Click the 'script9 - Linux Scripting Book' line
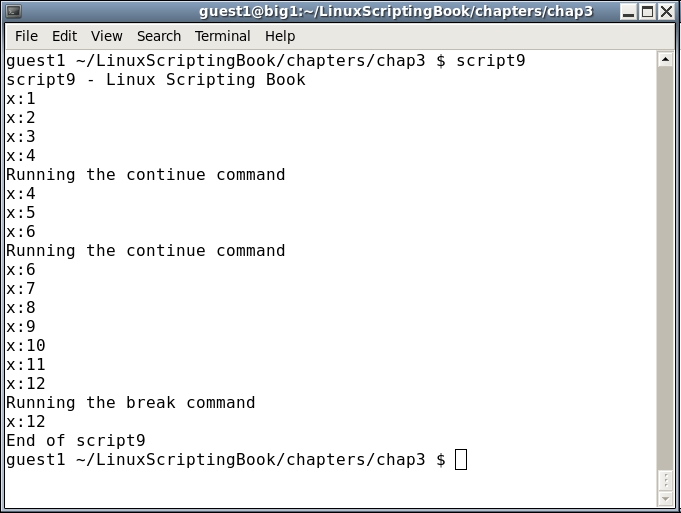This screenshot has height=513, width=681. click(x=156, y=80)
